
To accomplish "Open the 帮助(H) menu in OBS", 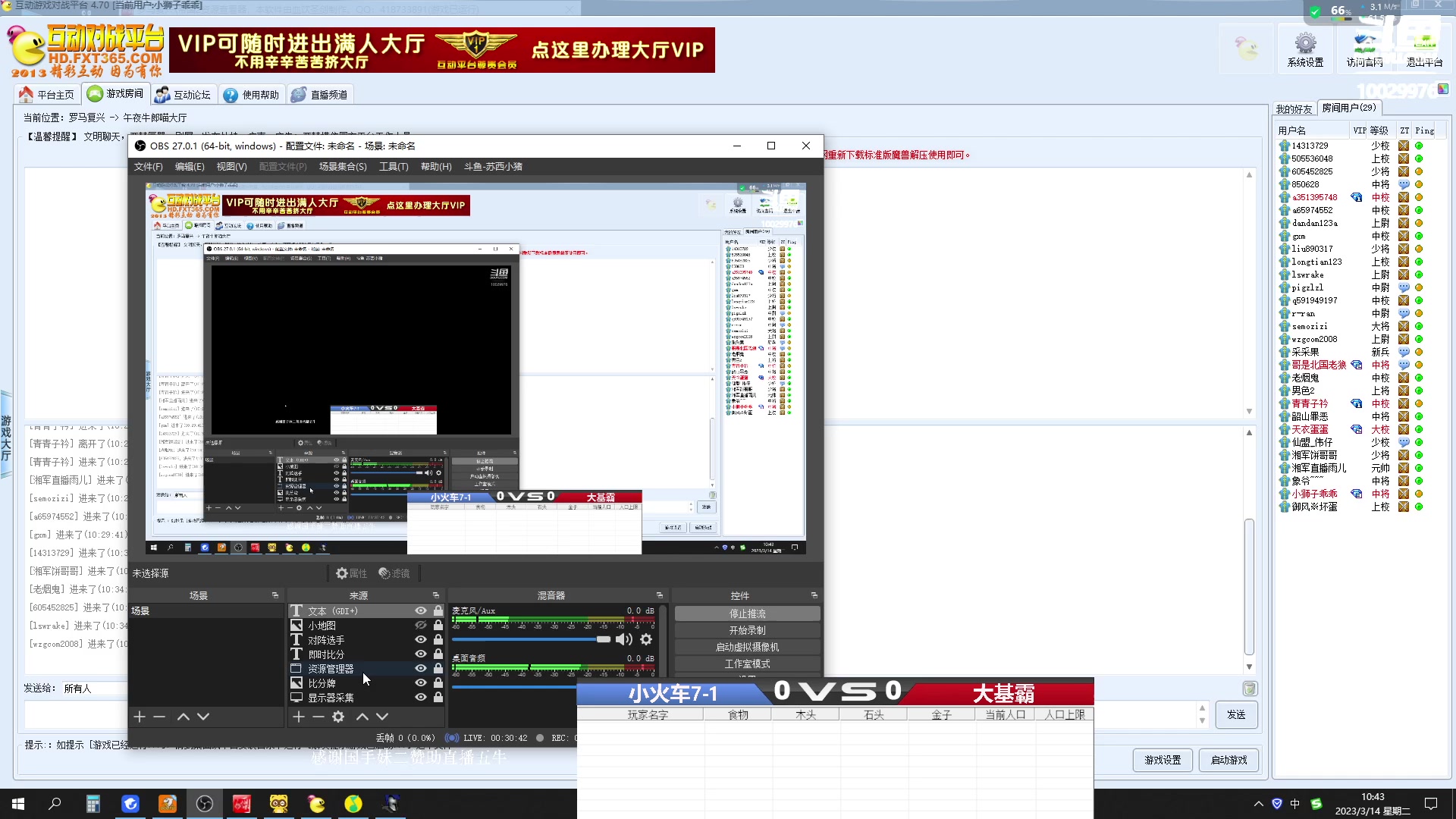I will click(436, 167).
